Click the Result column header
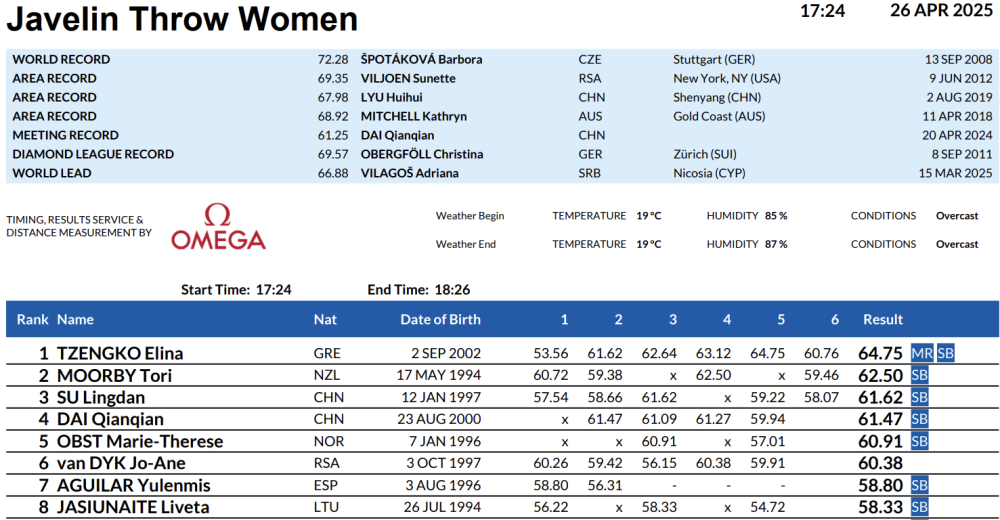This screenshot has height=520, width=1000. [x=883, y=320]
